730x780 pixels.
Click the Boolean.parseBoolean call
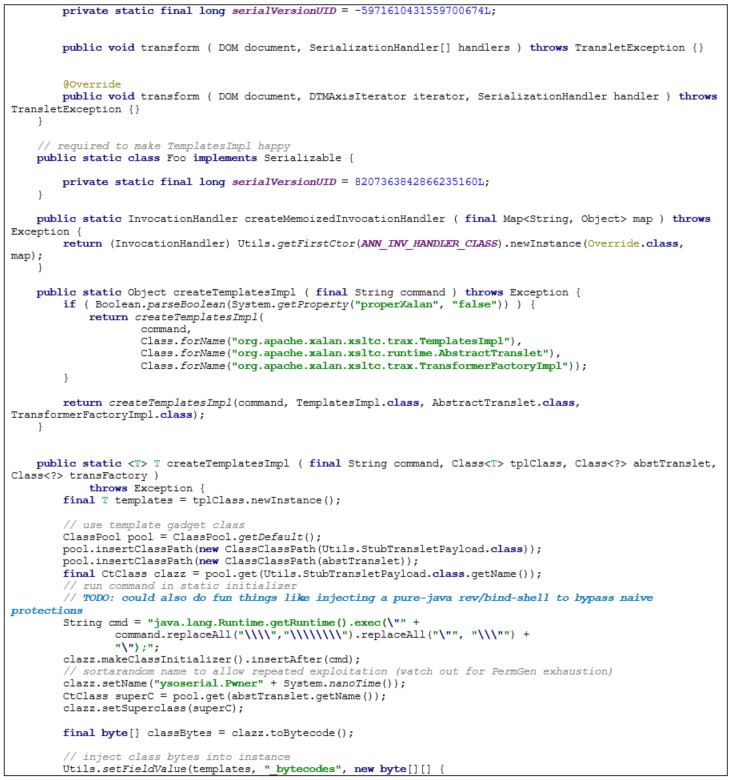[x=160, y=304]
